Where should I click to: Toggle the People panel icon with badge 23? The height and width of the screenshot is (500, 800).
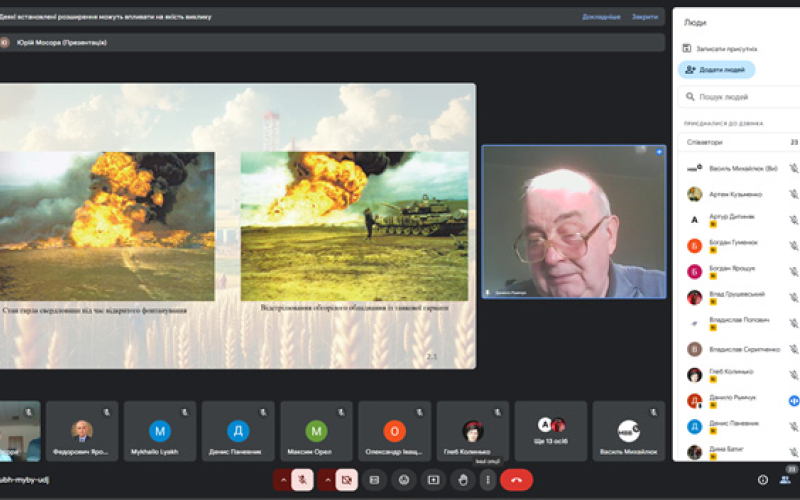coord(785,480)
